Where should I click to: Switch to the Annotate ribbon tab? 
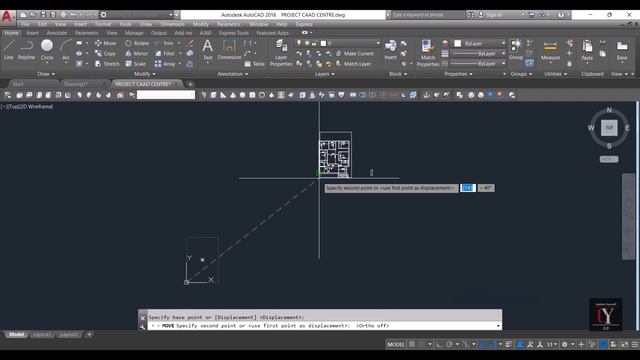coord(56,33)
